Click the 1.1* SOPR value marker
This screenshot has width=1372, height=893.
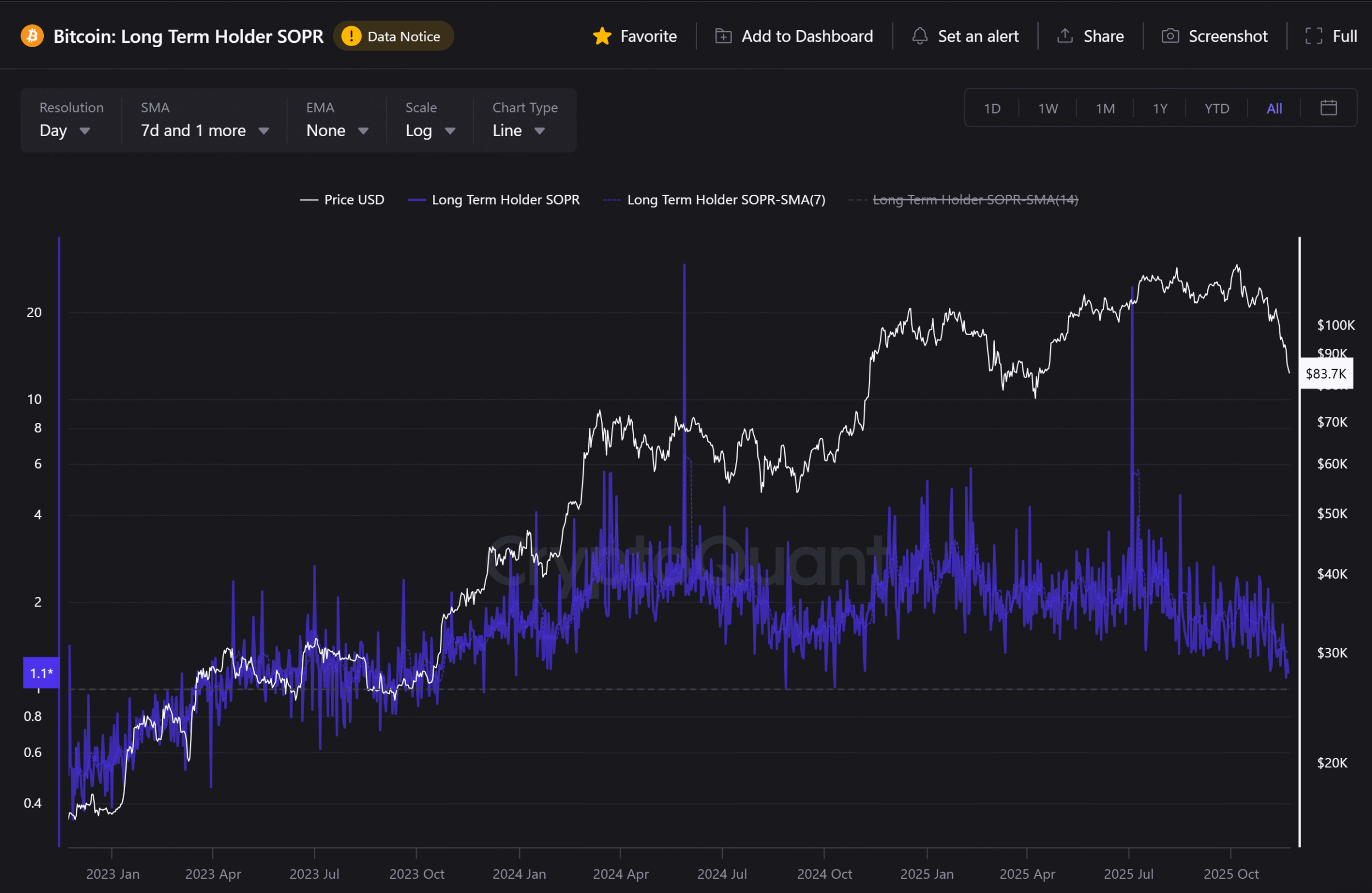(x=41, y=673)
